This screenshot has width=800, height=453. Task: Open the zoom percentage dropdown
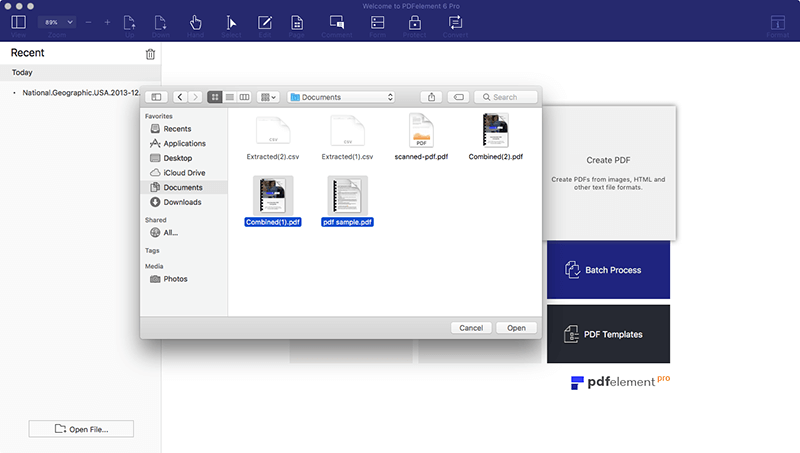56,21
